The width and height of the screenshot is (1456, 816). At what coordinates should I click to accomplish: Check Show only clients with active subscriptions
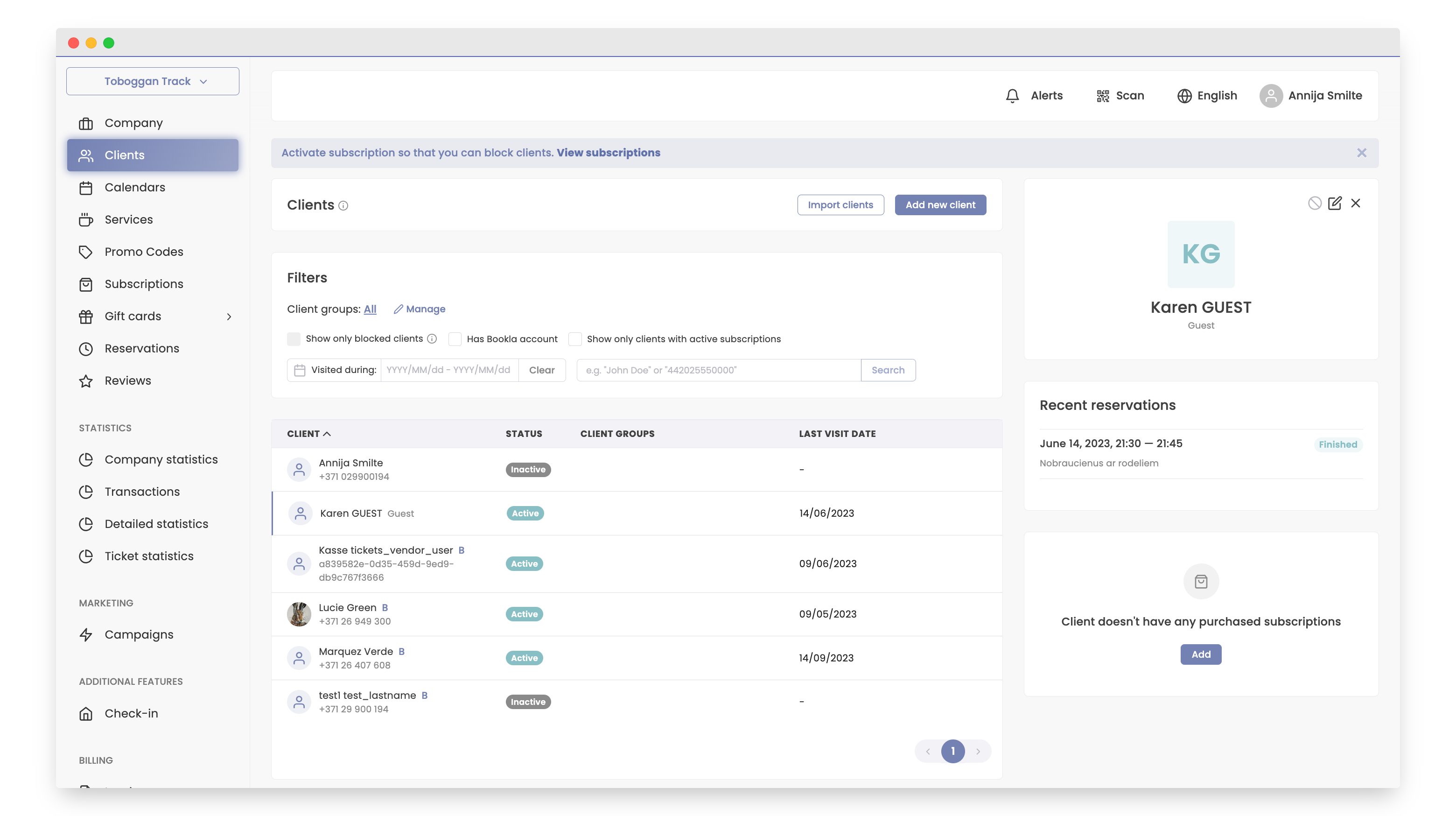575,339
